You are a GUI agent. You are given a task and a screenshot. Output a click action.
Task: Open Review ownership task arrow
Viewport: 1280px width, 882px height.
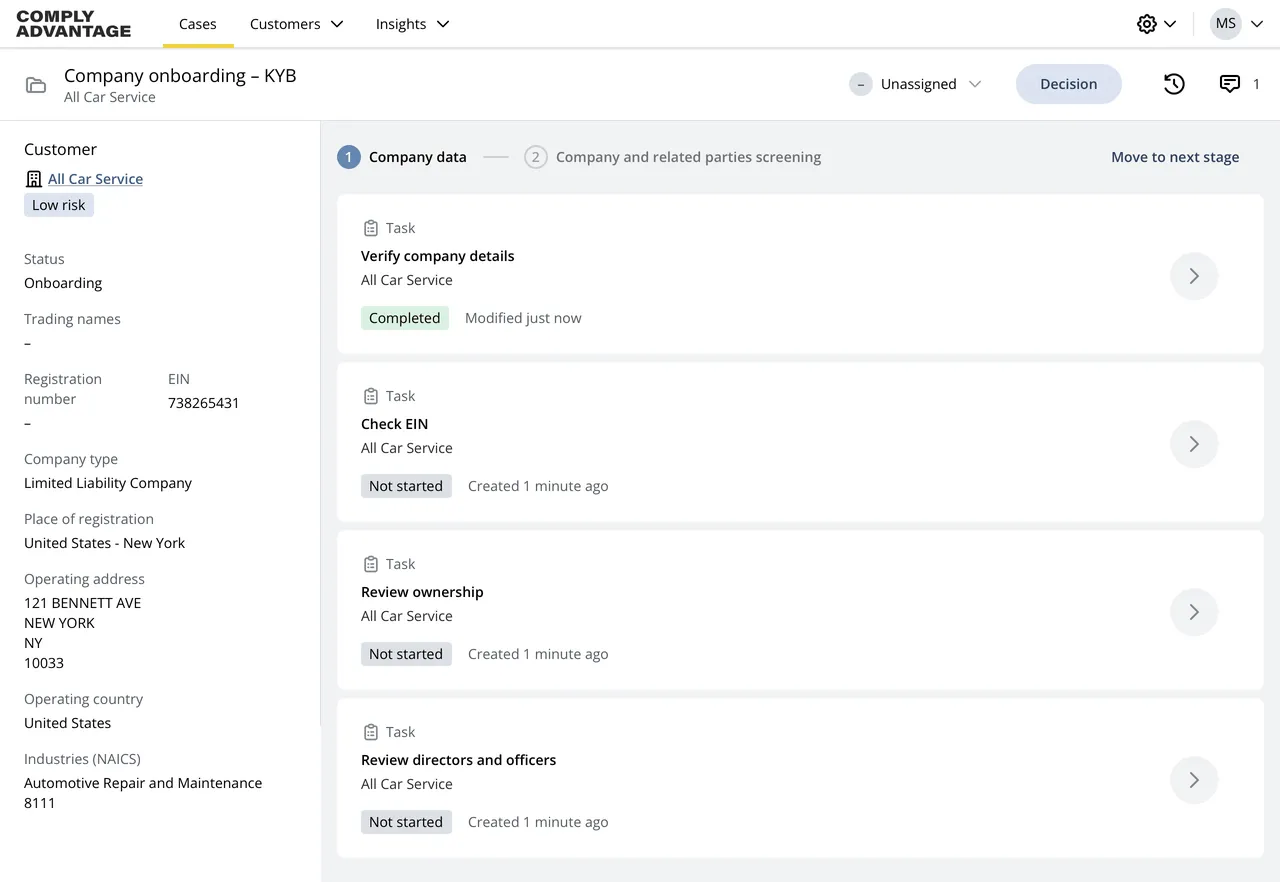1194,612
